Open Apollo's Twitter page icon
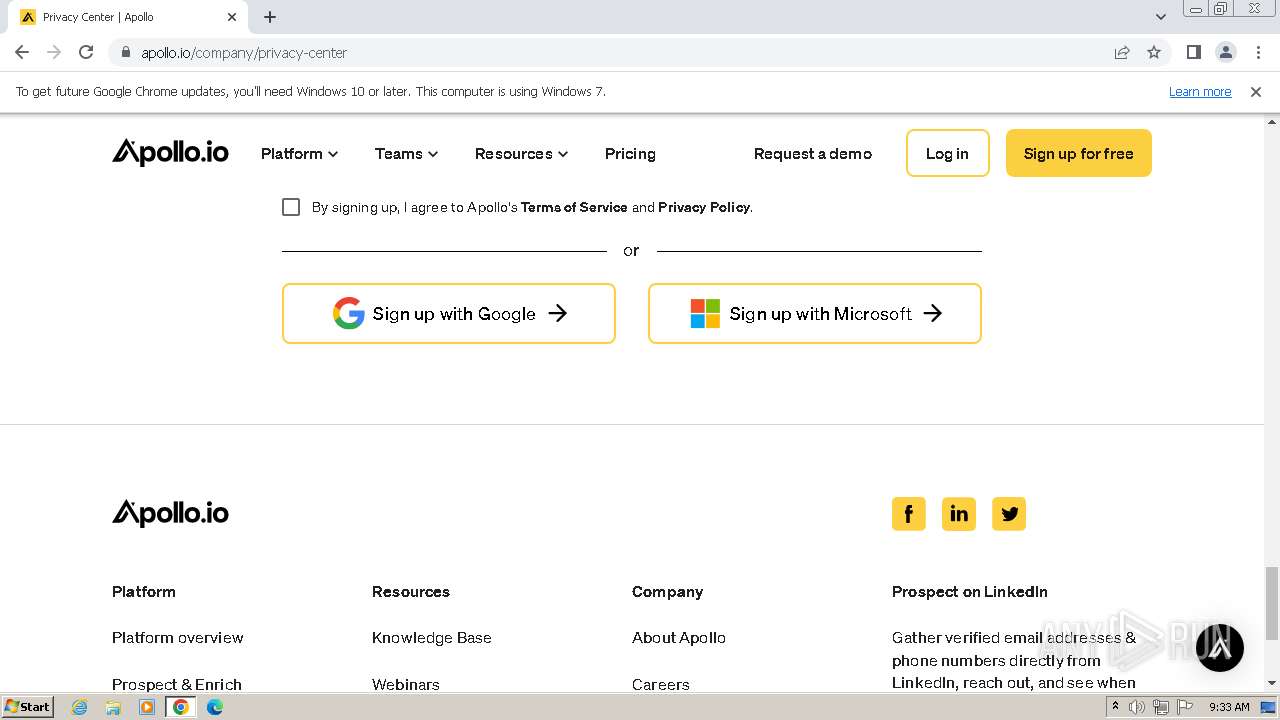The height and width of the screenshot is (720, 1280). 1009,514
